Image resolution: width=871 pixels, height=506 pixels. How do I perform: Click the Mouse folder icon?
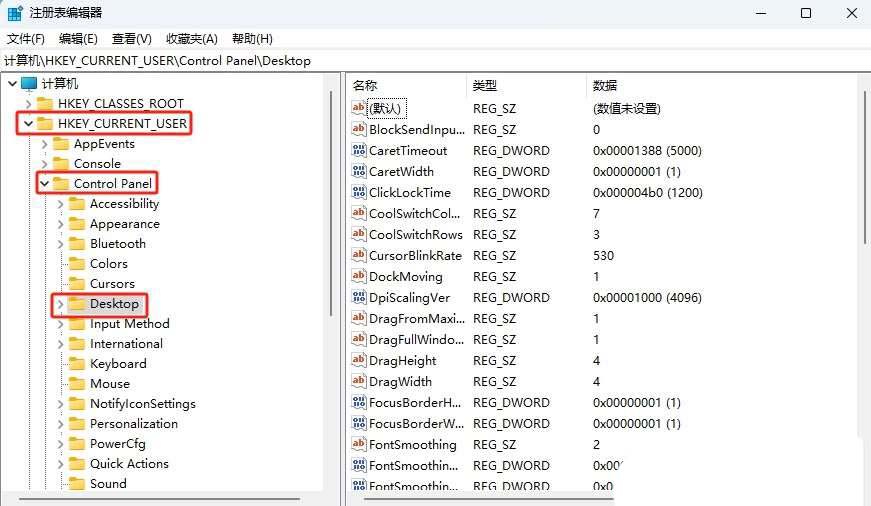coord(77,384)
